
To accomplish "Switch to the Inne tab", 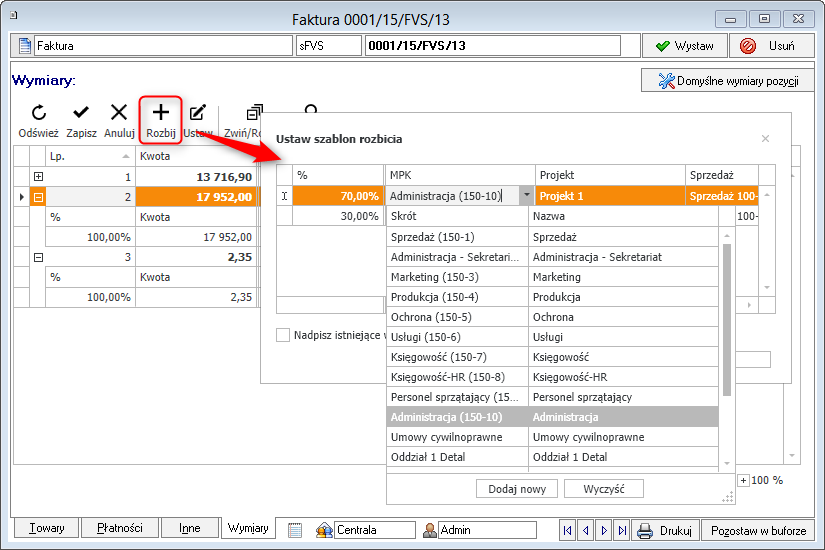I will click(x=189, y=528).
